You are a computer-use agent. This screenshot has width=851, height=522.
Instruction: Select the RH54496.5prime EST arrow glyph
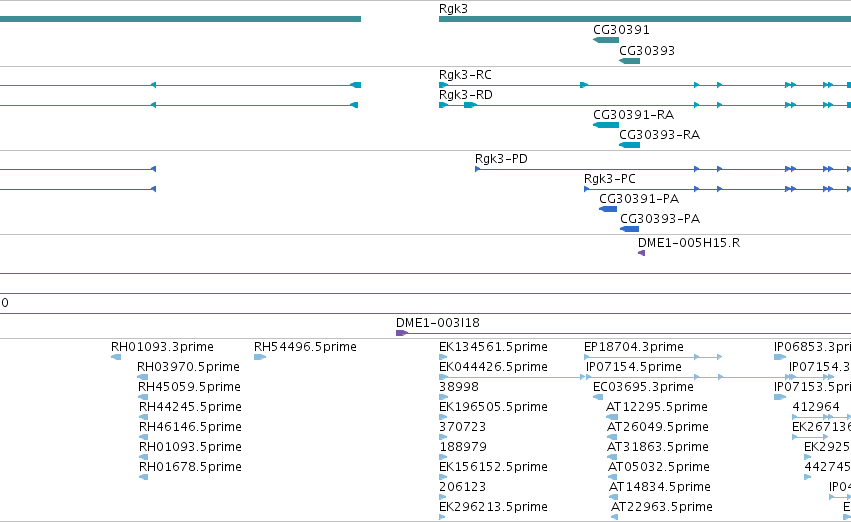[259, 357]
